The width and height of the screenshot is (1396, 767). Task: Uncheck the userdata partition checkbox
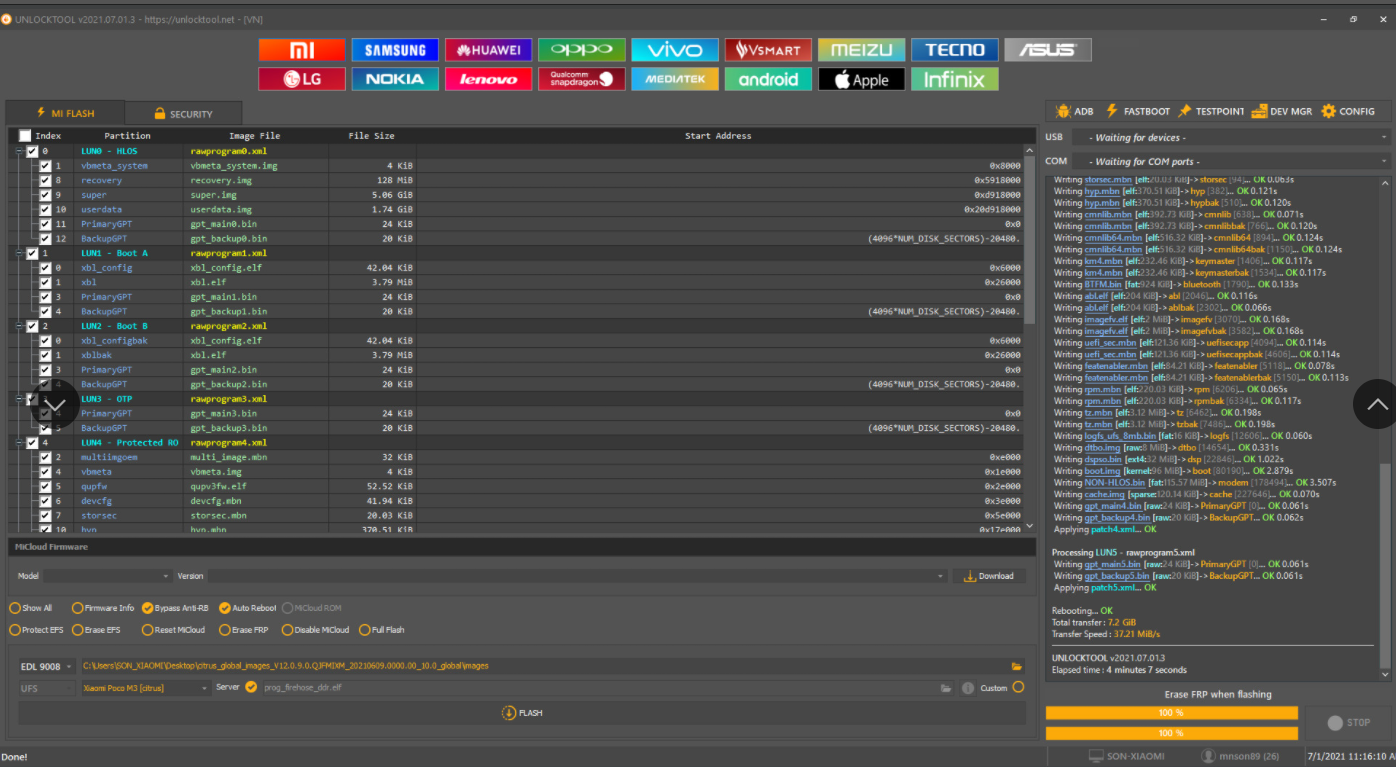click(x=45, y=210)
